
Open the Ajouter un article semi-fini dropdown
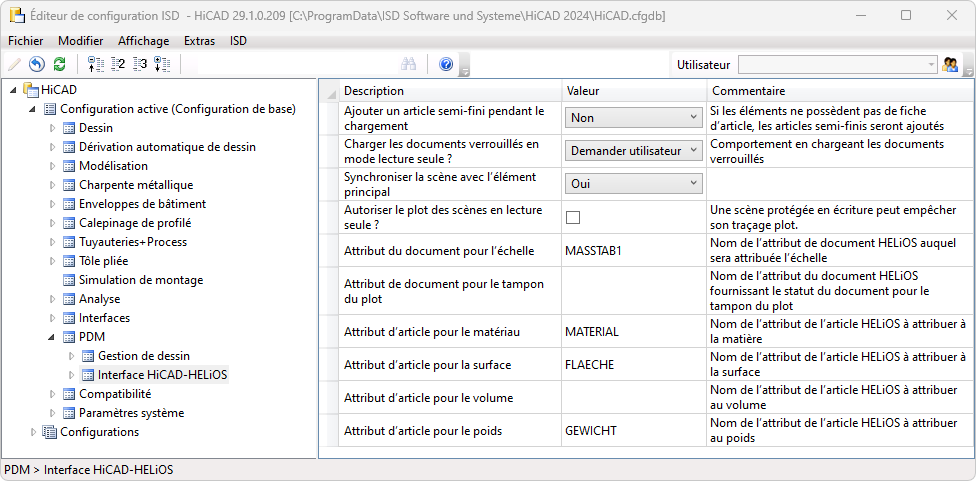click(634, 118)
